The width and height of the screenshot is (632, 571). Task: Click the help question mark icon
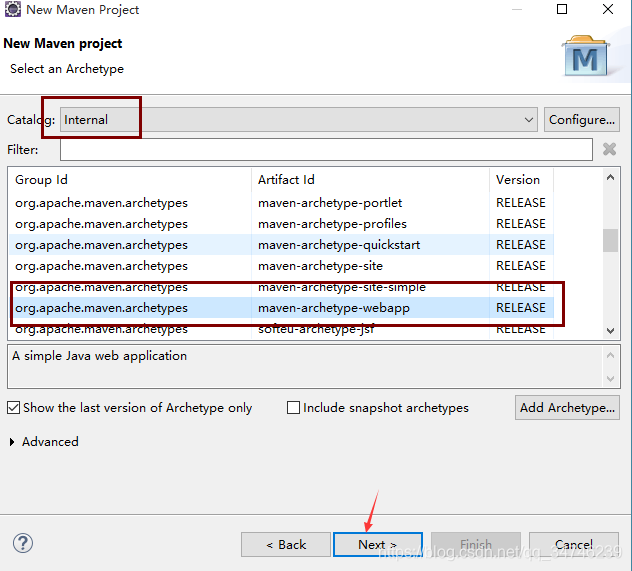tap(23, 543)
